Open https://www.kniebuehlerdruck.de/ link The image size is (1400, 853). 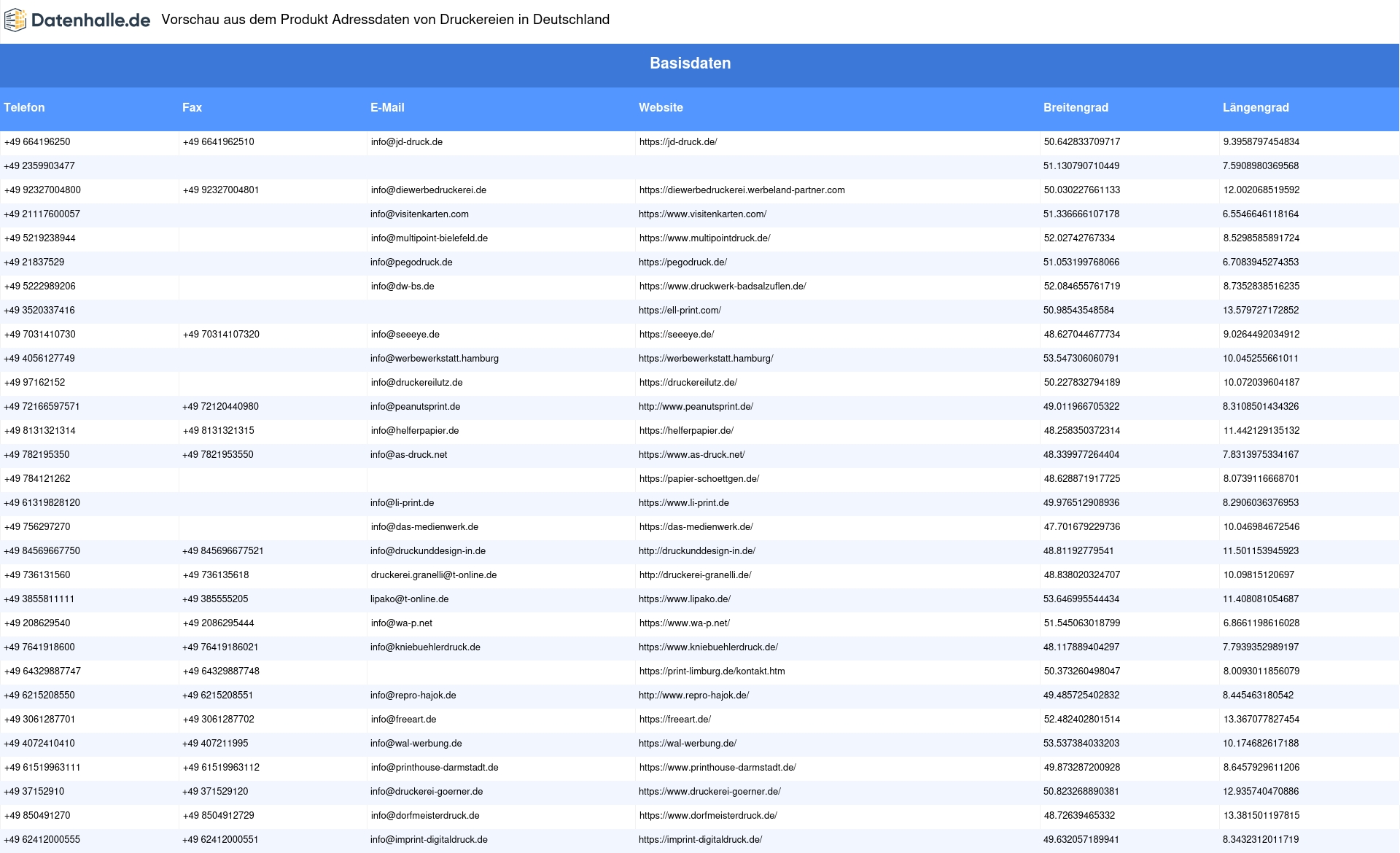point(708,647)
